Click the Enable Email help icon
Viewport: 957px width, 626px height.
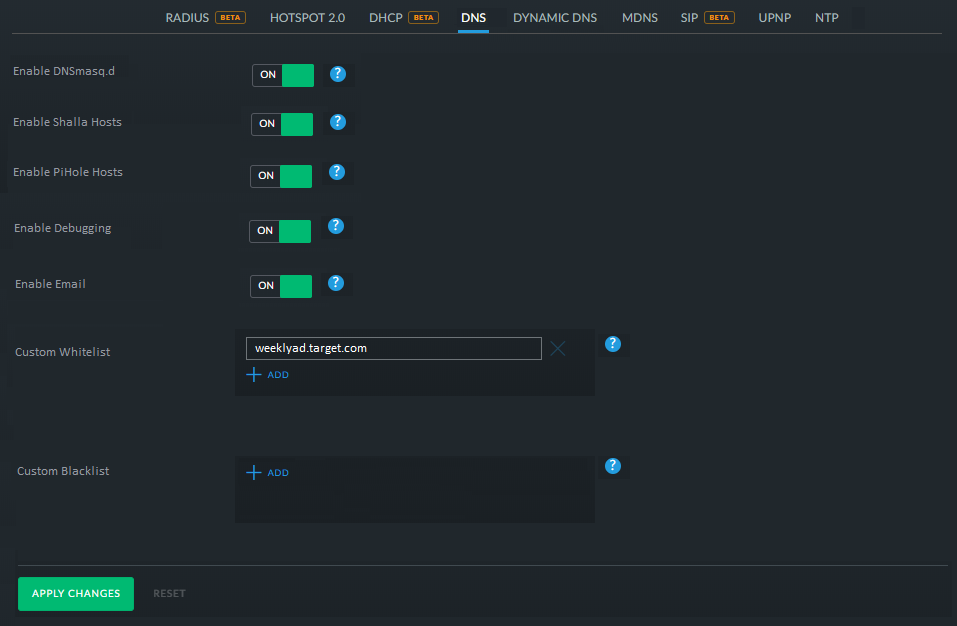336,283
